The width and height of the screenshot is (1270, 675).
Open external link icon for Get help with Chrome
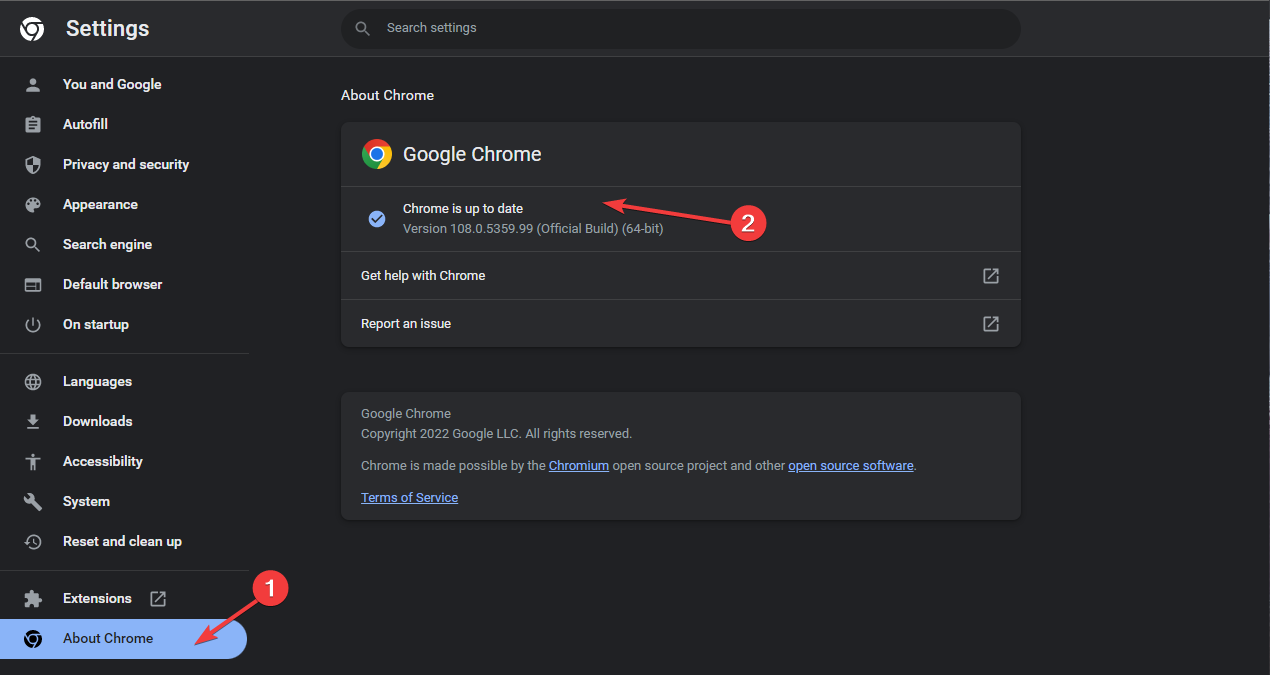coord(991,275)
